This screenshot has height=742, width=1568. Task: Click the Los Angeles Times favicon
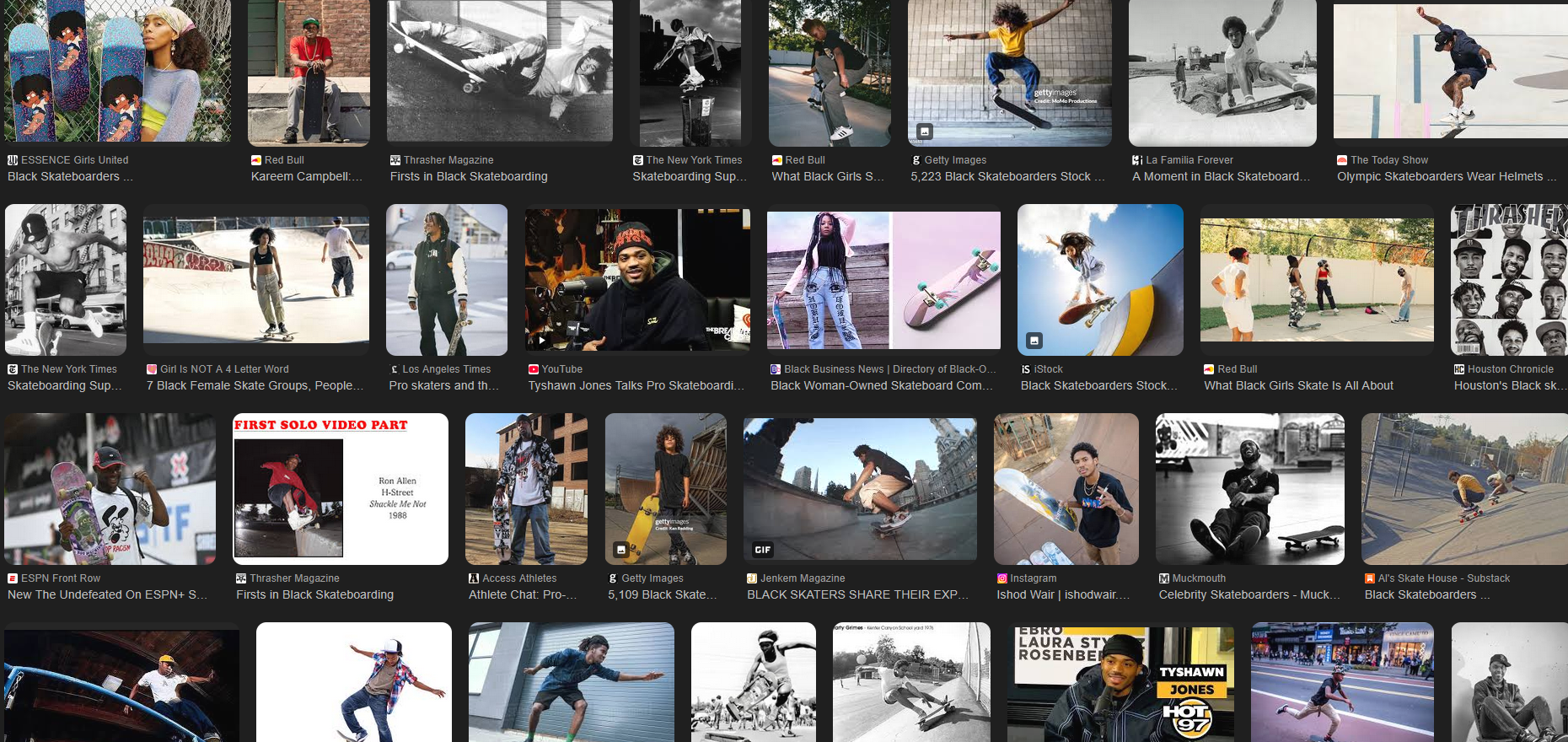[395, 369]
